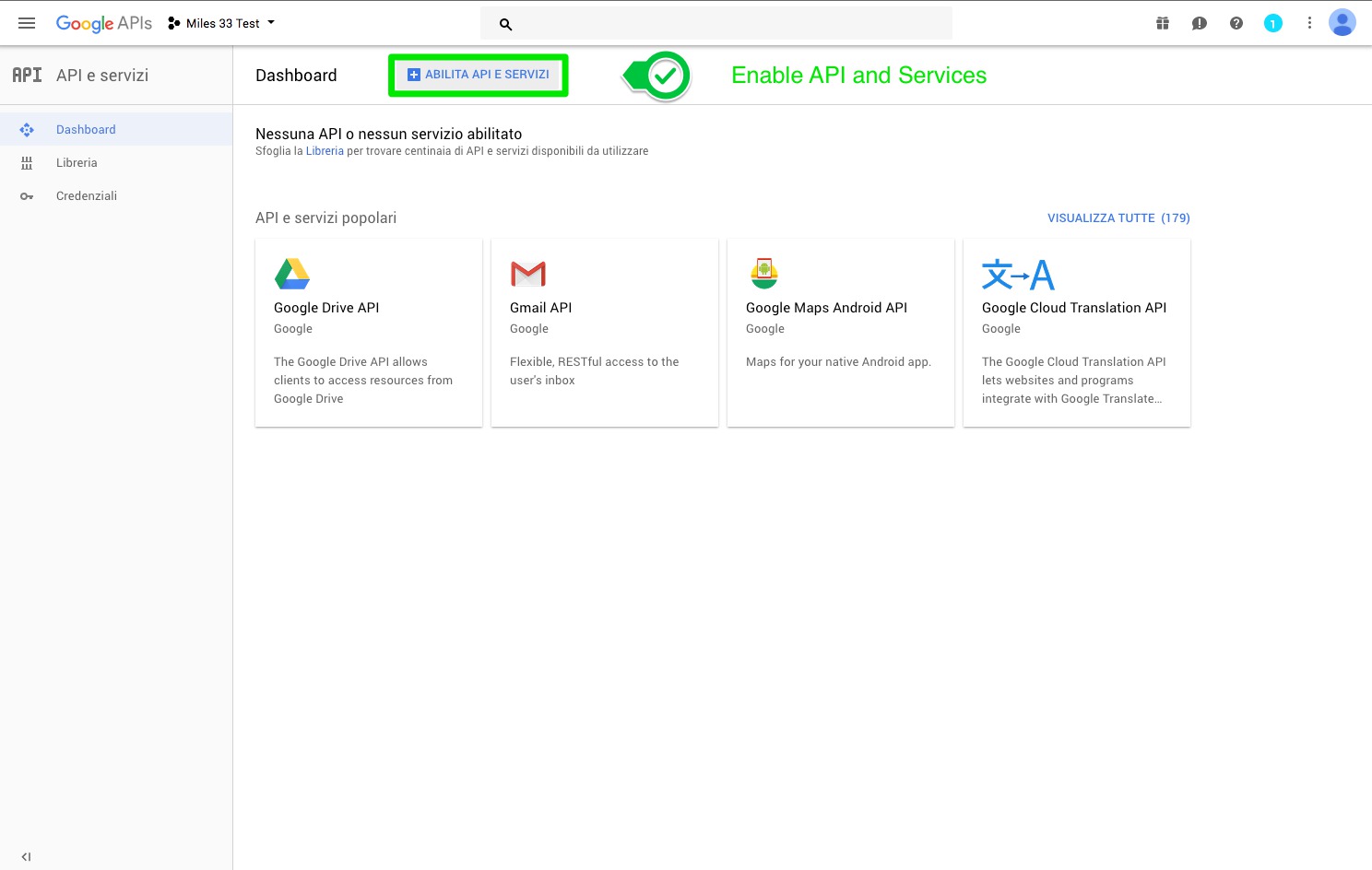Open the notifications badge showing 1
1372x870 pixels.
1272,23
